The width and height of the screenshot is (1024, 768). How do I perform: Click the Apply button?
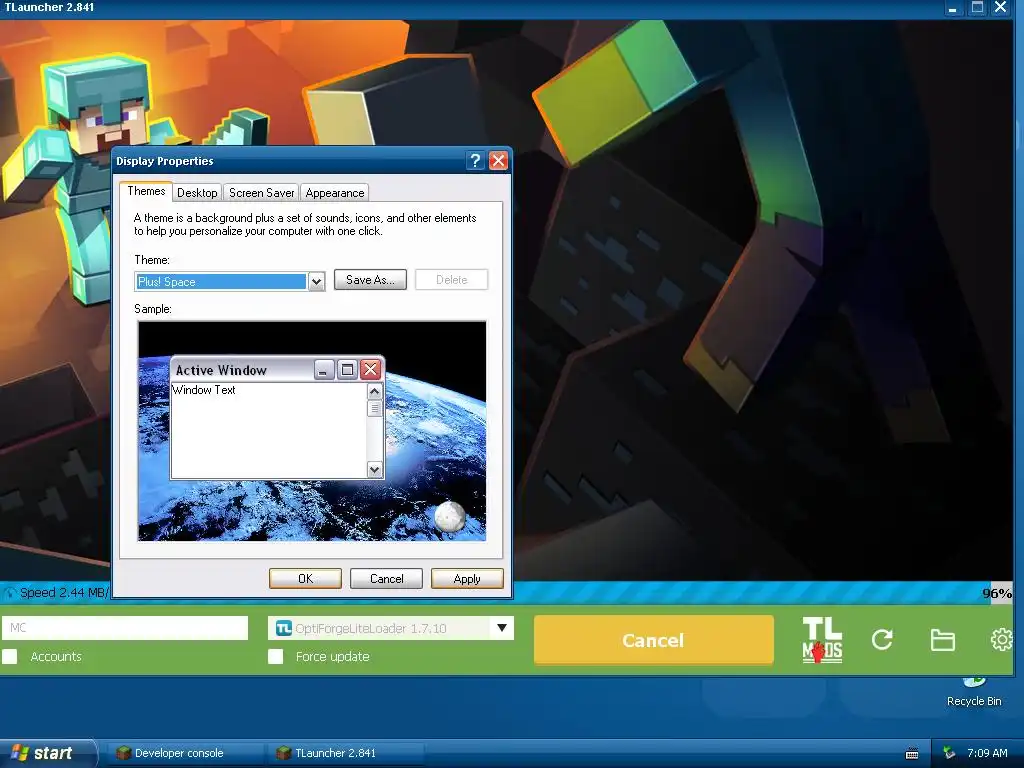click(467, 579)
